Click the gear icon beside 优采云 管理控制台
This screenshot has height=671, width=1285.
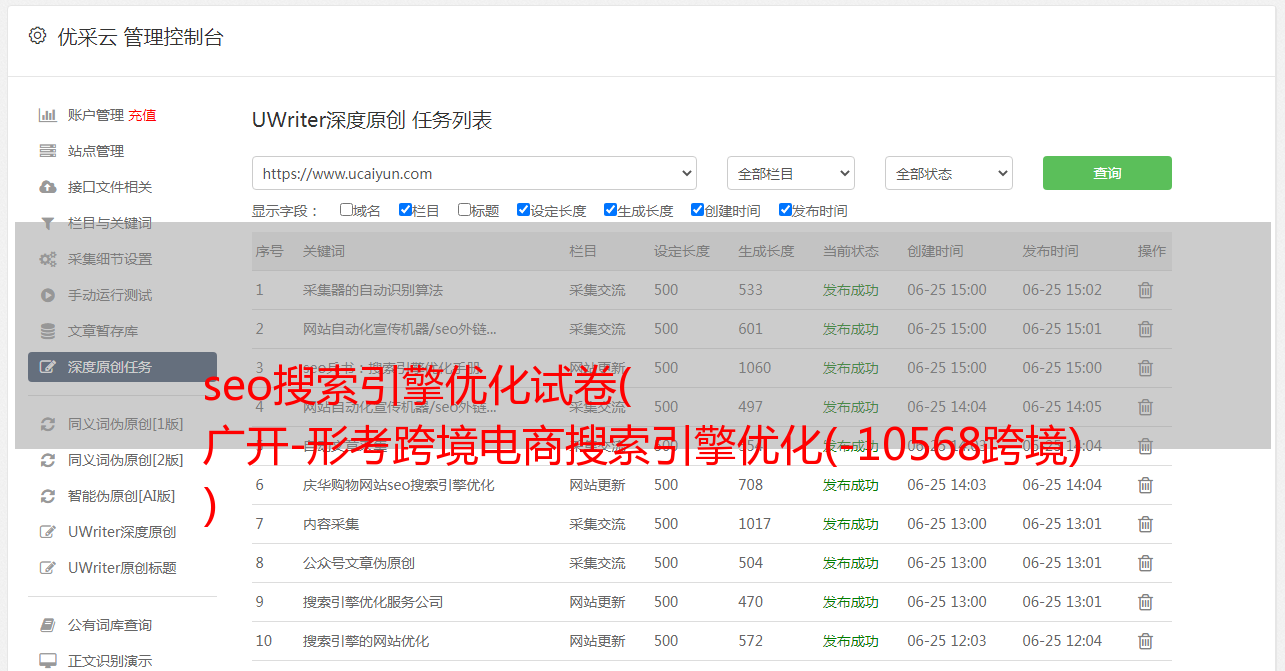click(37, 36)
